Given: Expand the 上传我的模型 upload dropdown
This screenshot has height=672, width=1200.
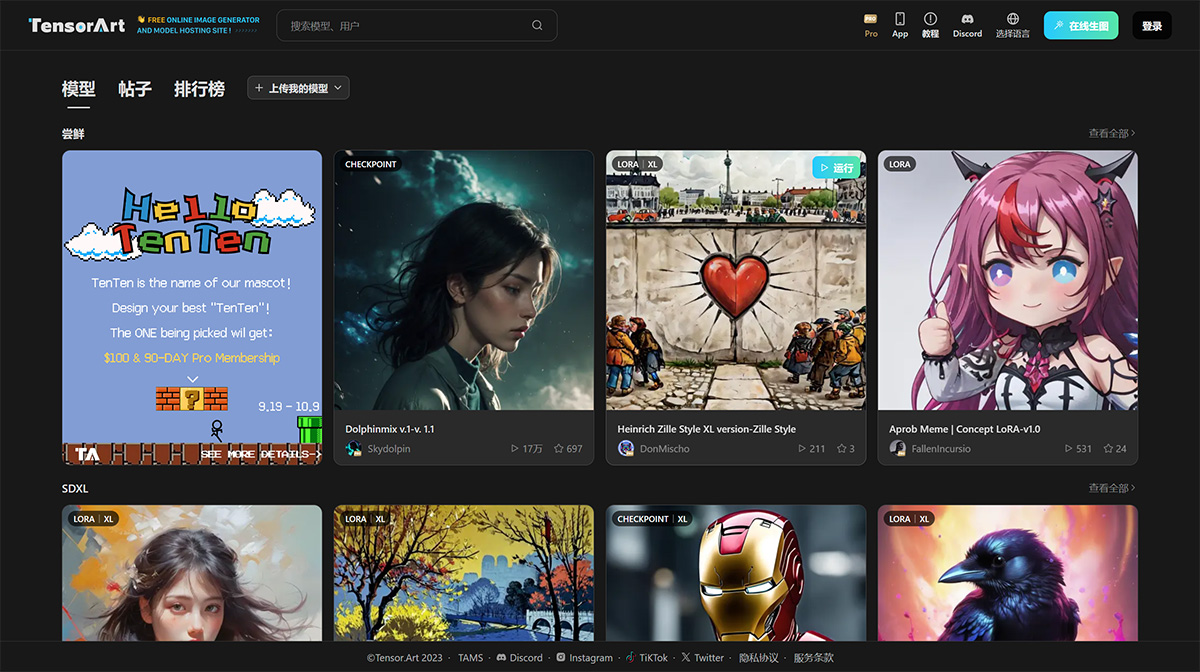Looking at the screenshot, I should 299,87.
